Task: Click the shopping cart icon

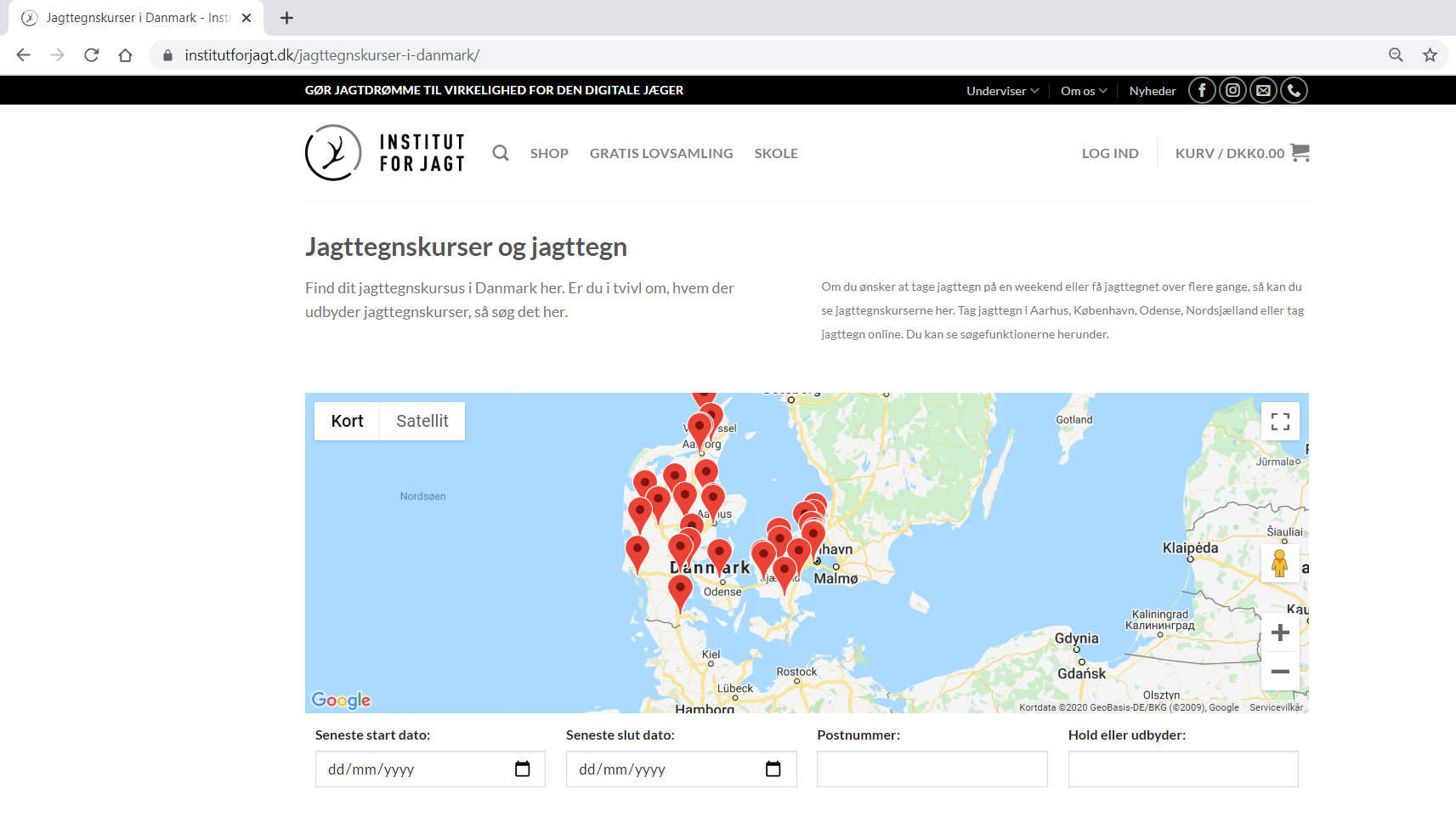Action: (x=1300, y=153)
